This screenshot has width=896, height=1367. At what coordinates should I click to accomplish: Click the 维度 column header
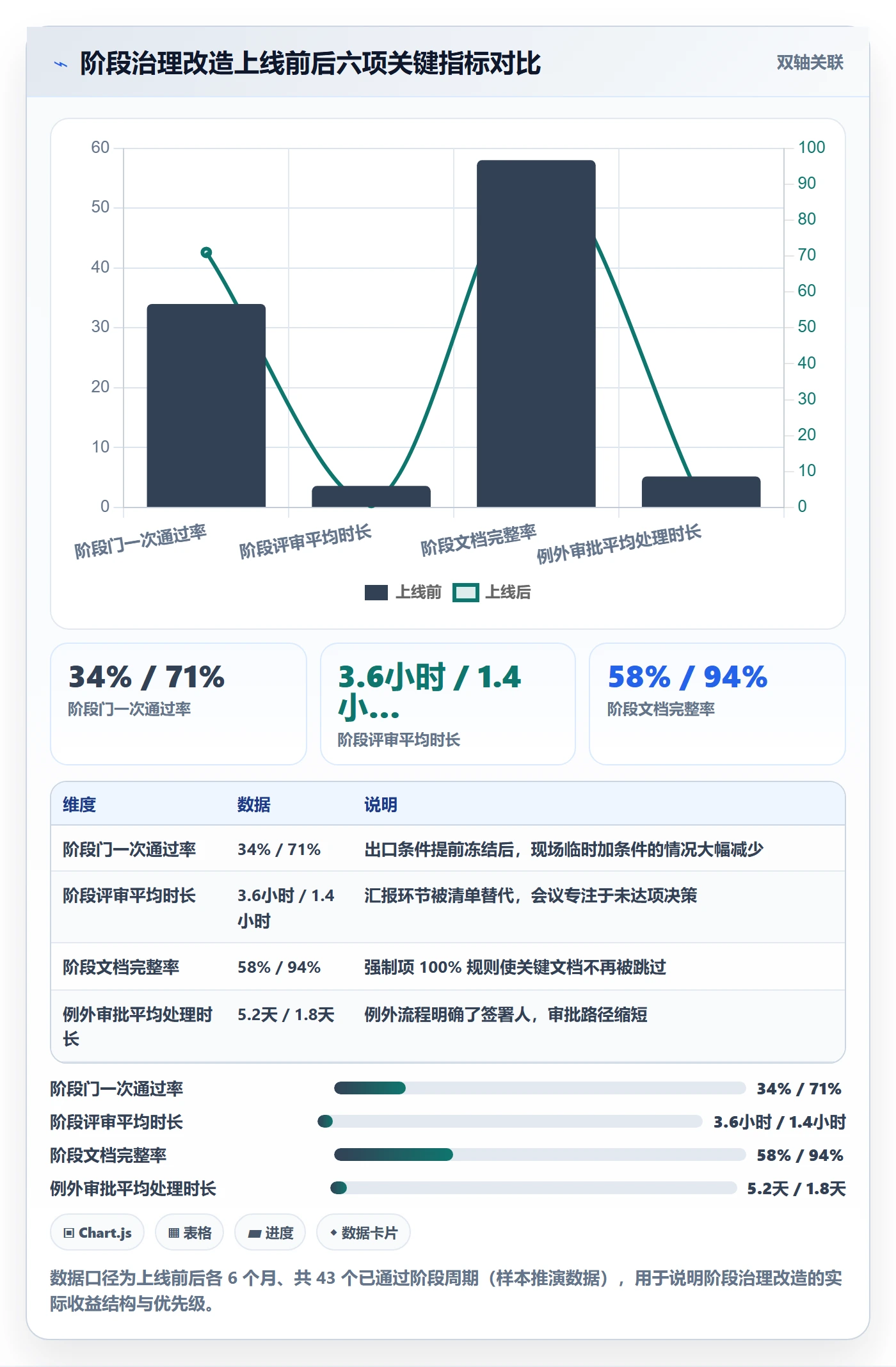pyautogui.click(x=79, y=804)
